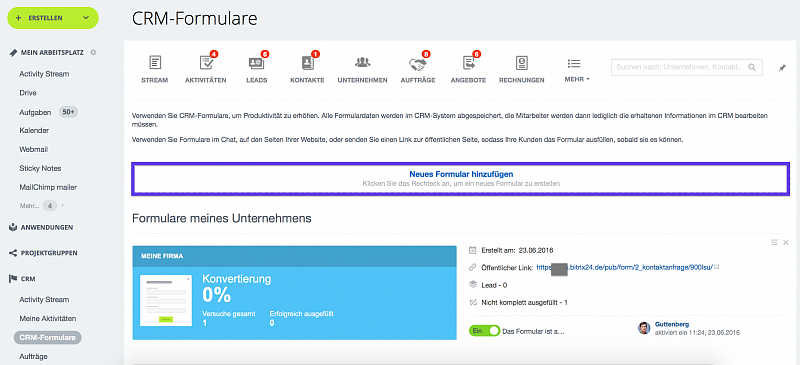Click copy icon after public link
This screenshot has width=800, height=365.
(x=717, y=267)
